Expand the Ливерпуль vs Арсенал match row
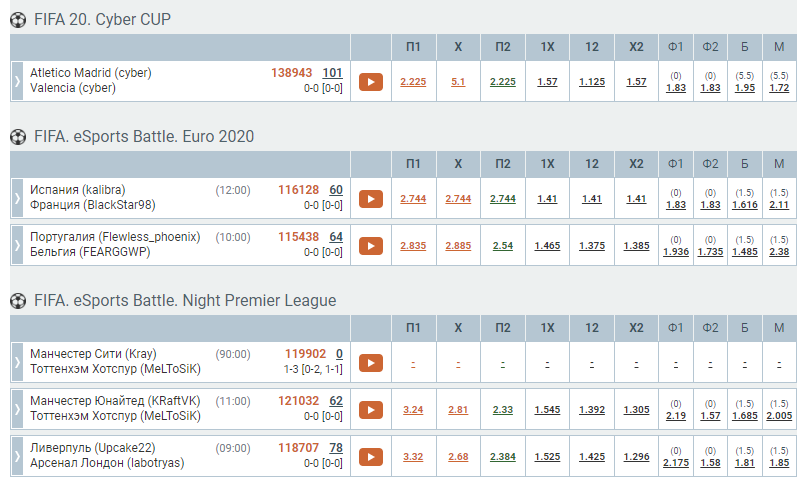Screen dimensions: 799x485 (x=16, y=457)
